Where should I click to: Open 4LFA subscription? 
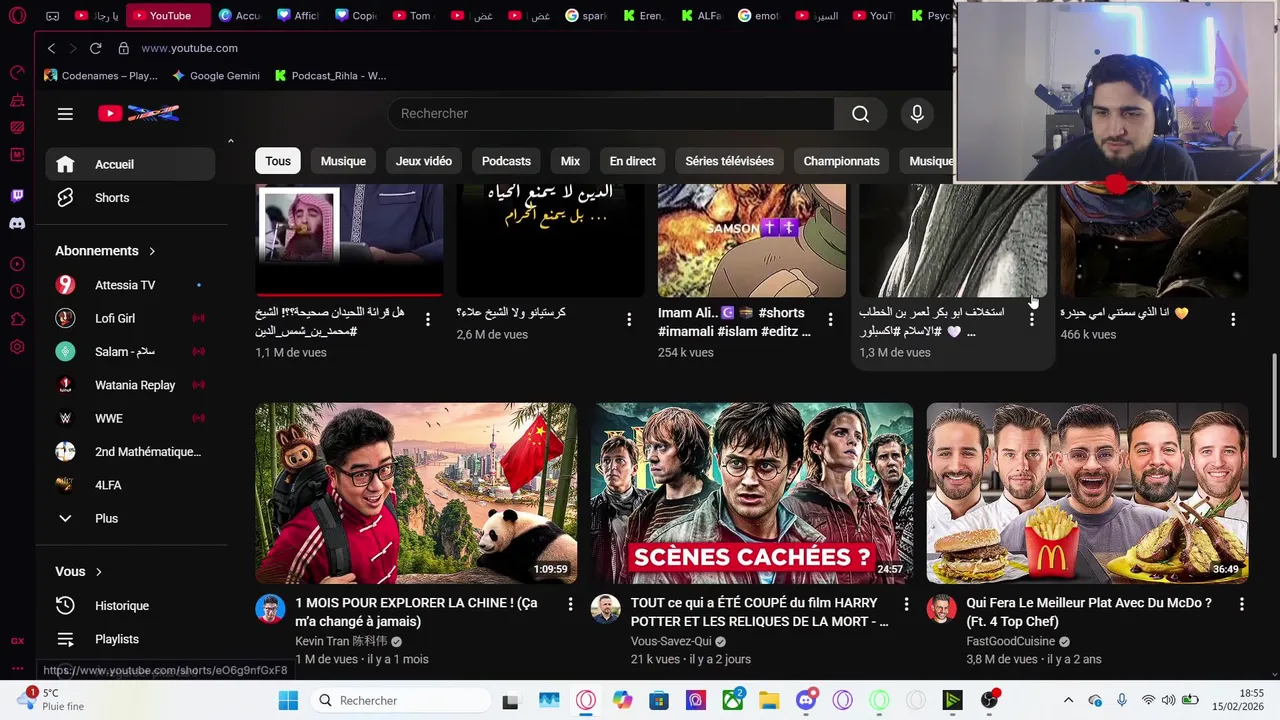130,485
